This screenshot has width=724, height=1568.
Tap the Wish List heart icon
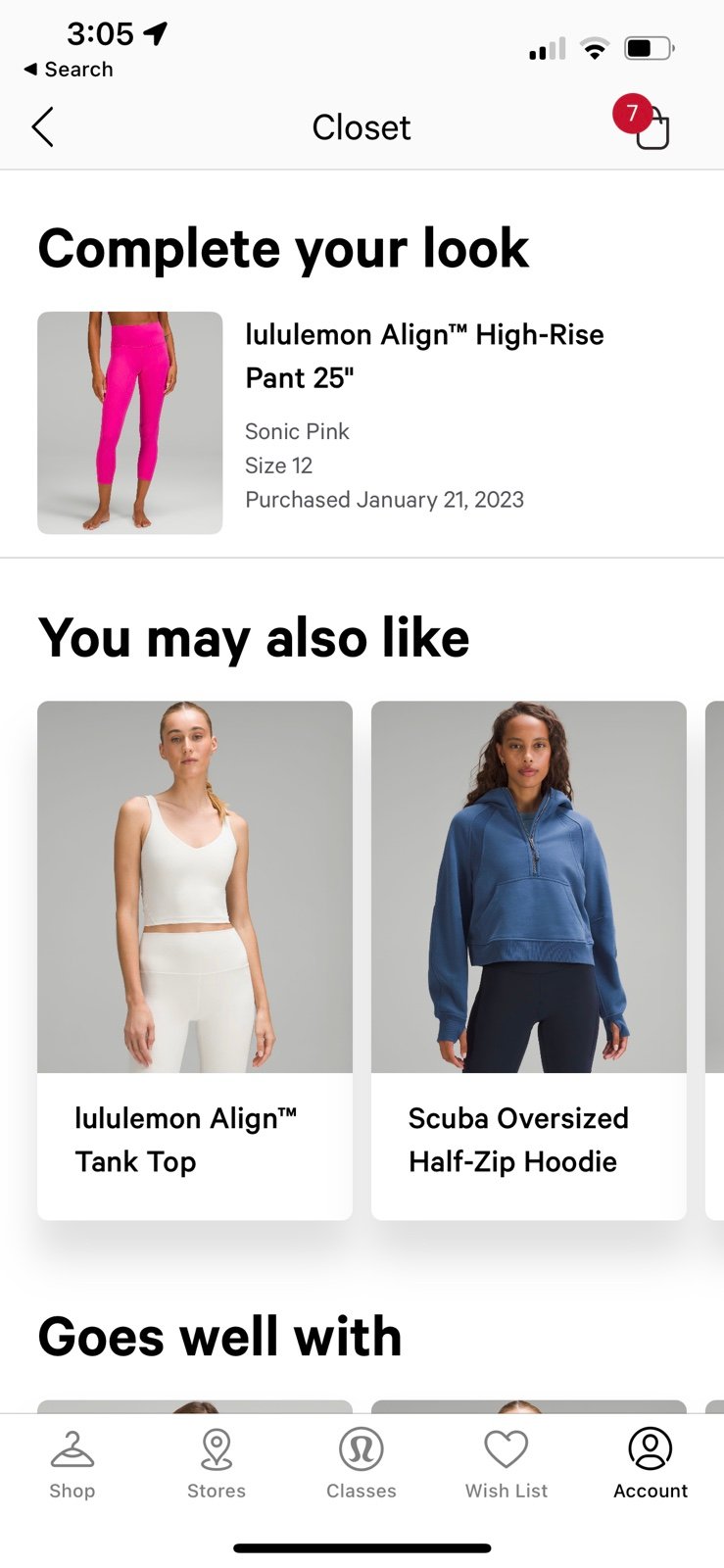(507, 1449)
